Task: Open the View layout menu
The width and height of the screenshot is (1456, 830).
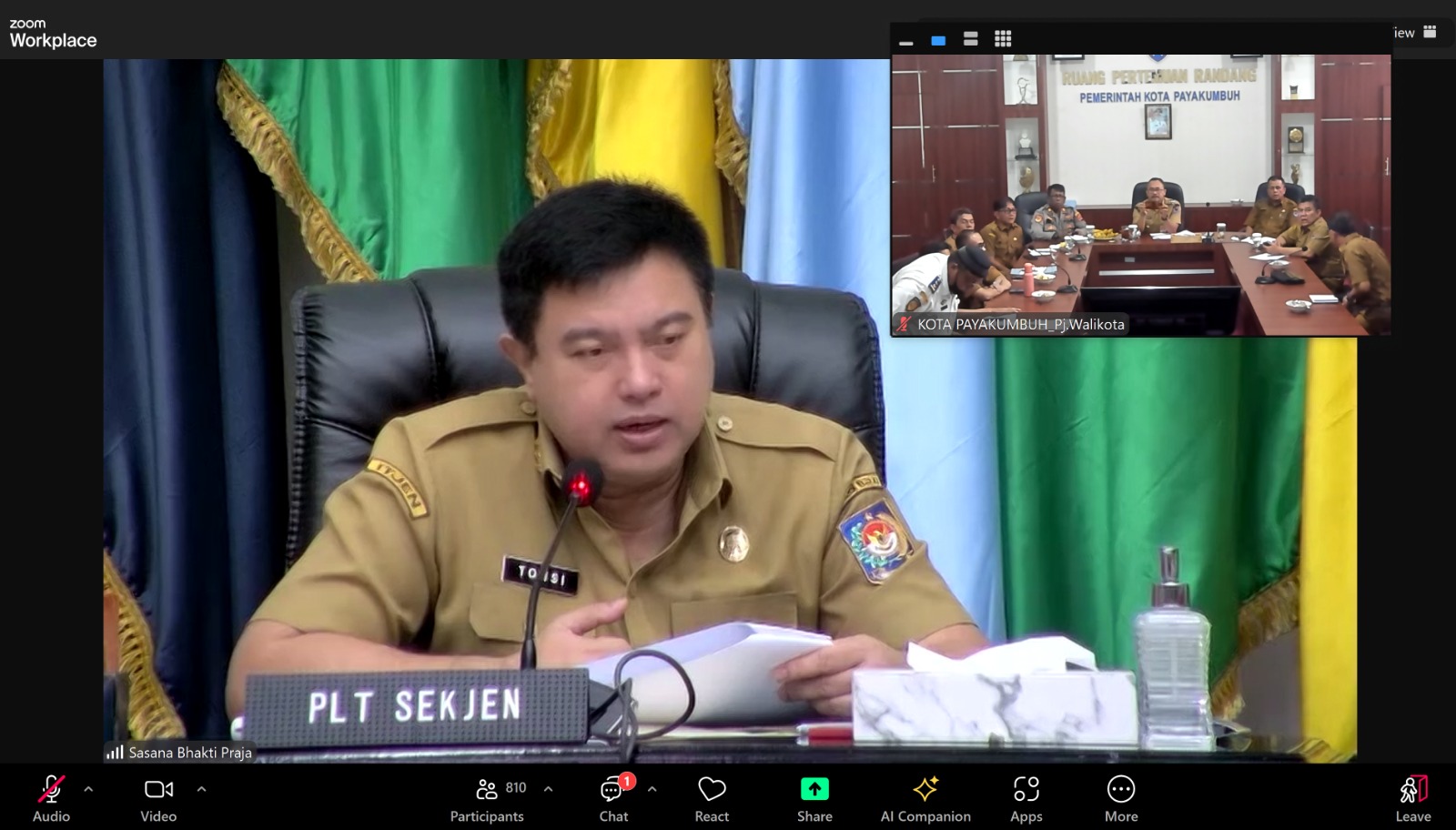Action: [x=1415, y=33]
